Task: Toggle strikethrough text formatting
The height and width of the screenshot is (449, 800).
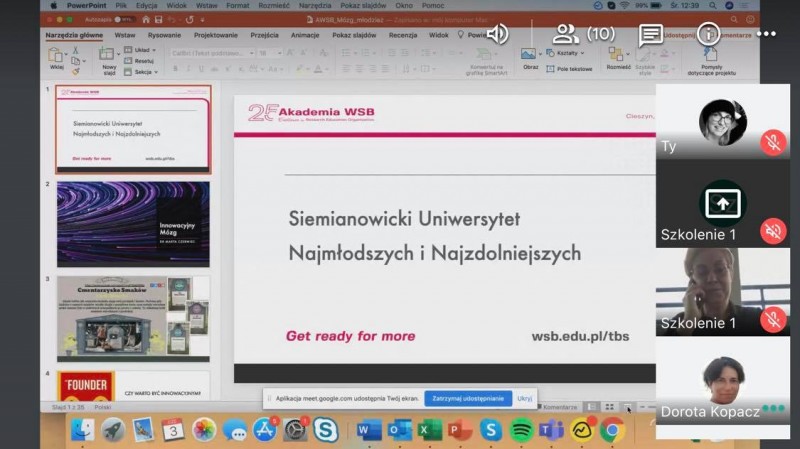Action: coord(215,68)
